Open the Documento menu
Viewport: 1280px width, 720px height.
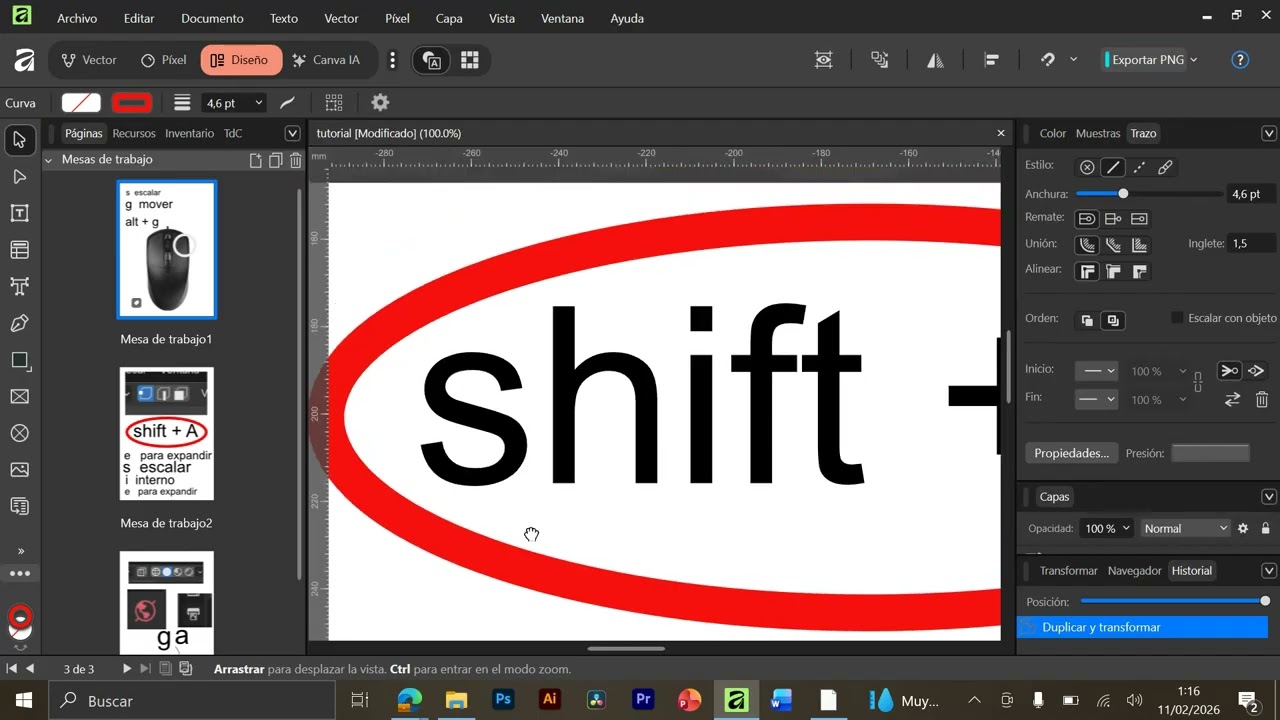coord(212,18)
